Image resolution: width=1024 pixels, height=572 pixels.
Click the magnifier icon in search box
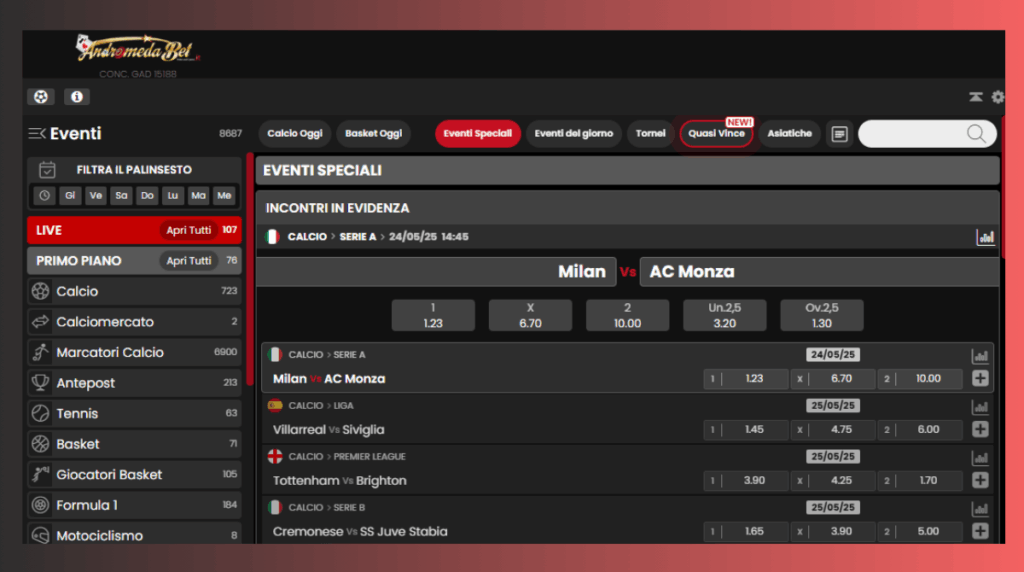point(976,134)
